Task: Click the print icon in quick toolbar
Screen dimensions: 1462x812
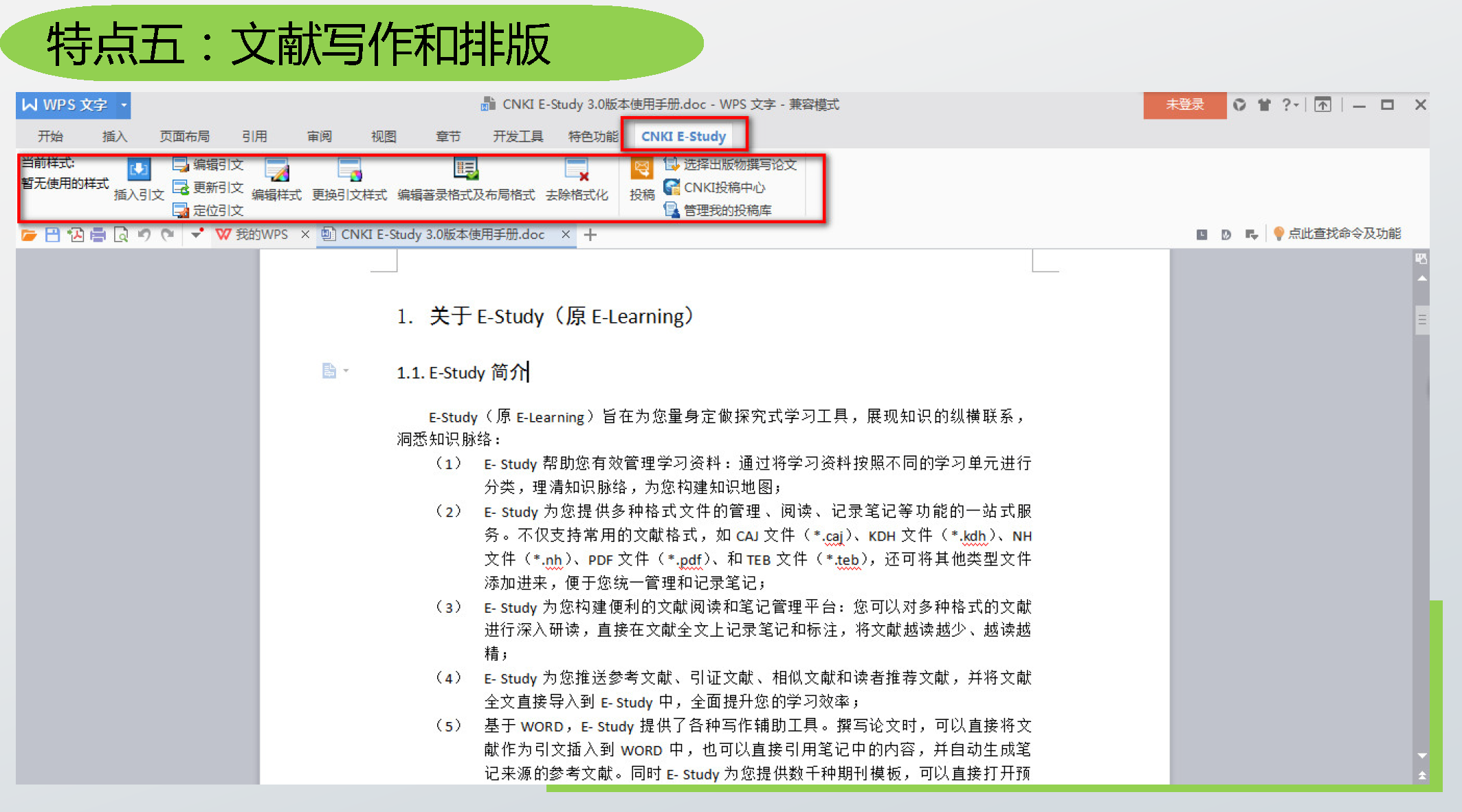Action: pos(98,235)
